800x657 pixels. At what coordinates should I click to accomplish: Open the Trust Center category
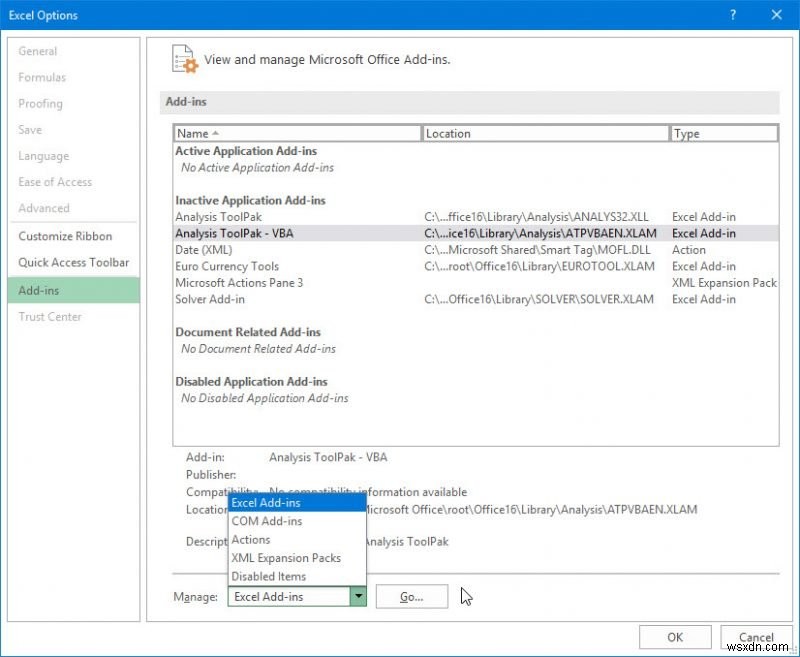(50, 316)
